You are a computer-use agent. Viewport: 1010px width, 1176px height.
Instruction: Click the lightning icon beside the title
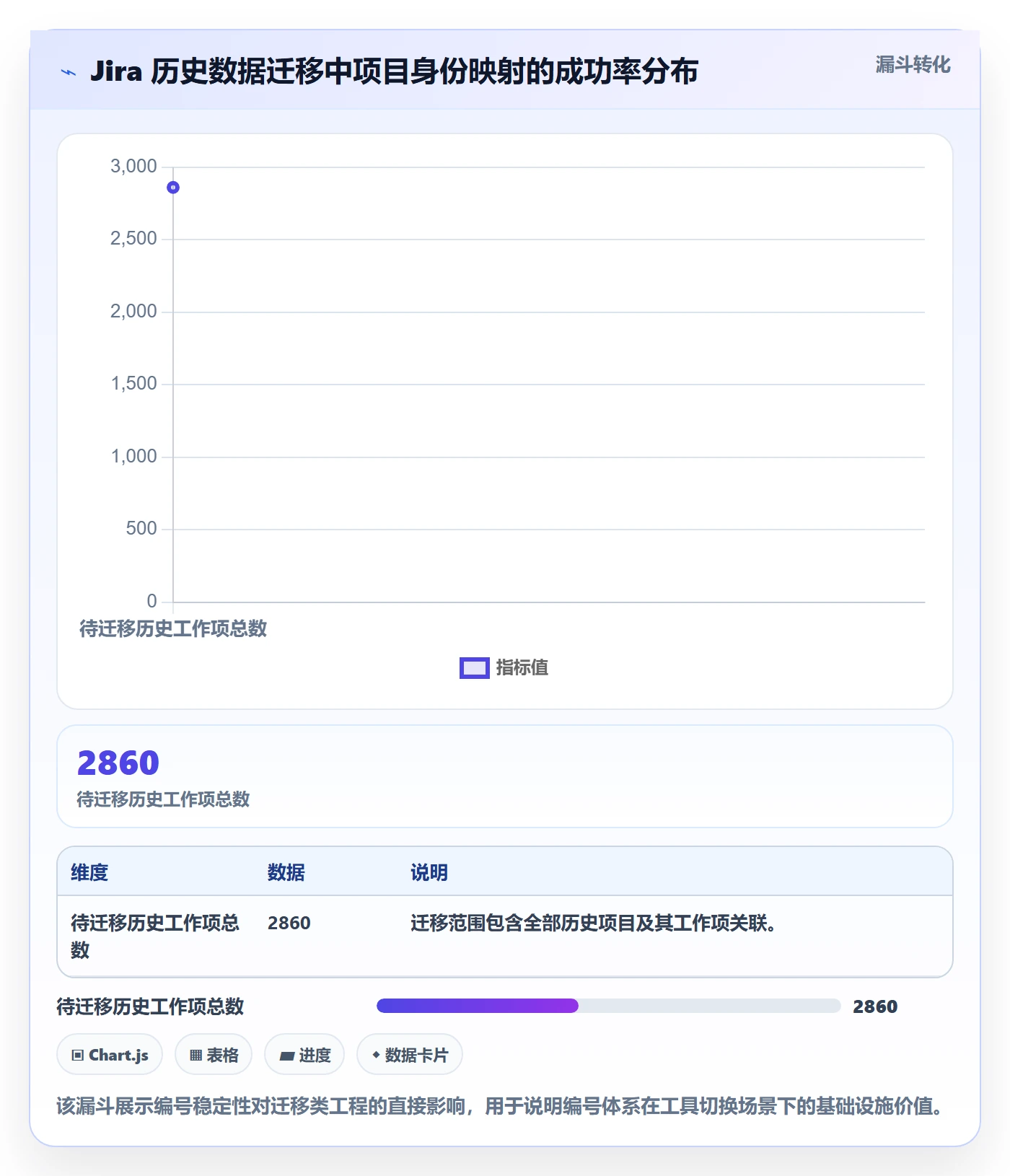[69, 72]
